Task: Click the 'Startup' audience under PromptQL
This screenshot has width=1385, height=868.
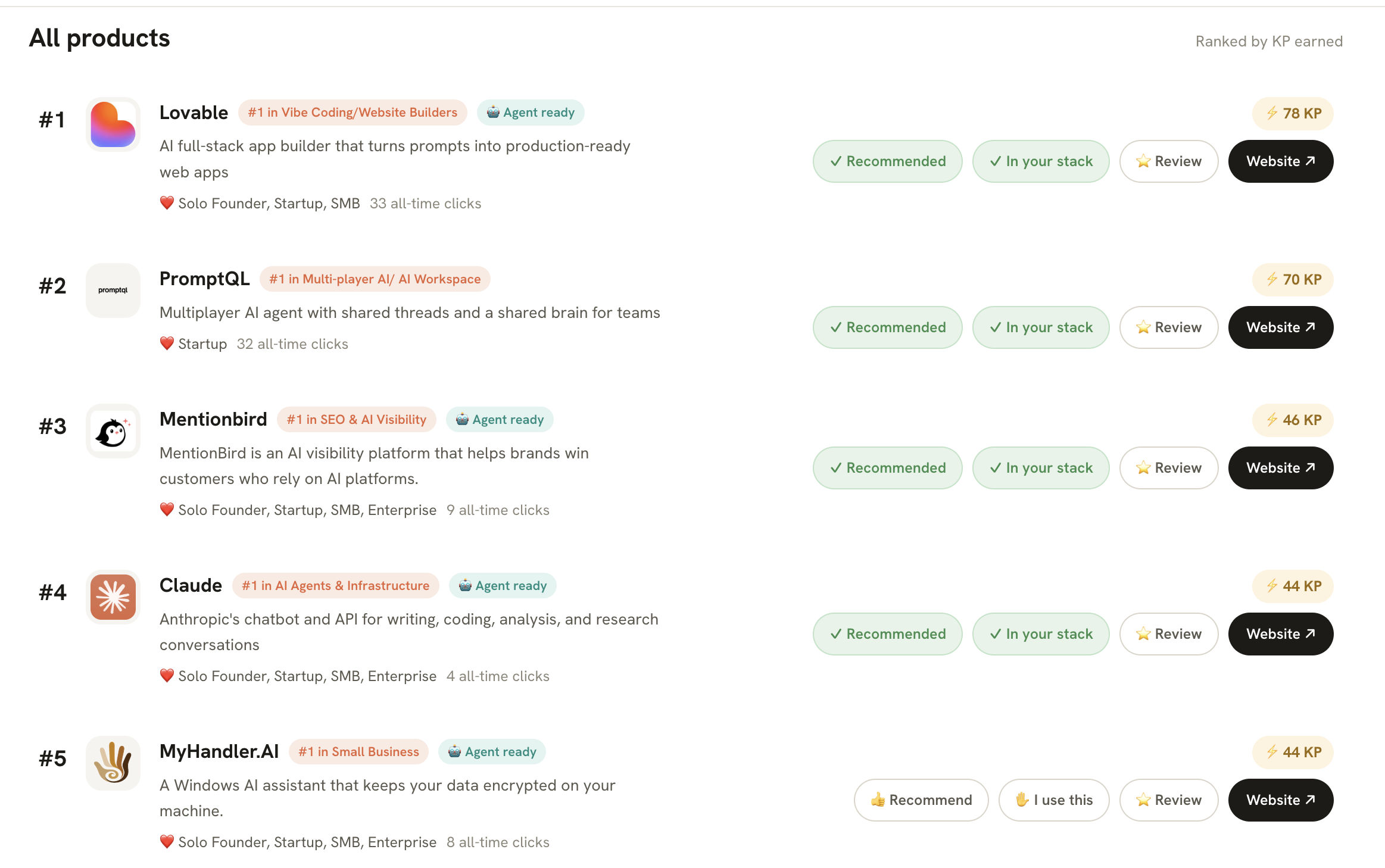Action: (x=202, y=344)
